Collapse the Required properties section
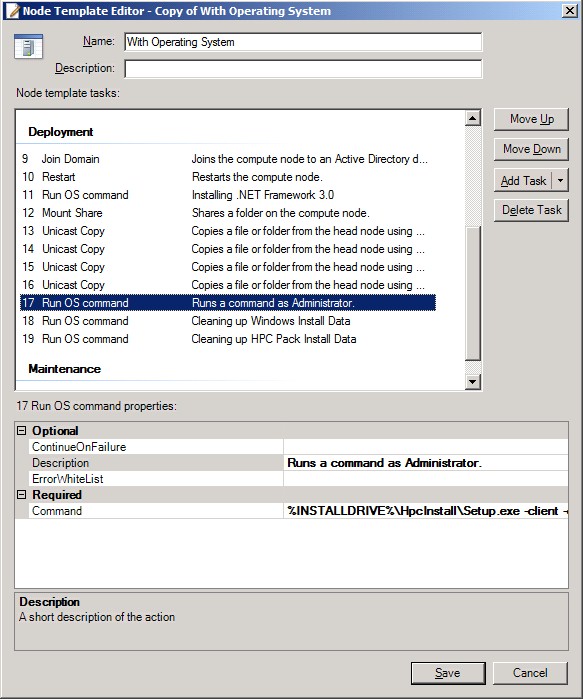Screen dimensions: 583x699 tap(21, 494)
